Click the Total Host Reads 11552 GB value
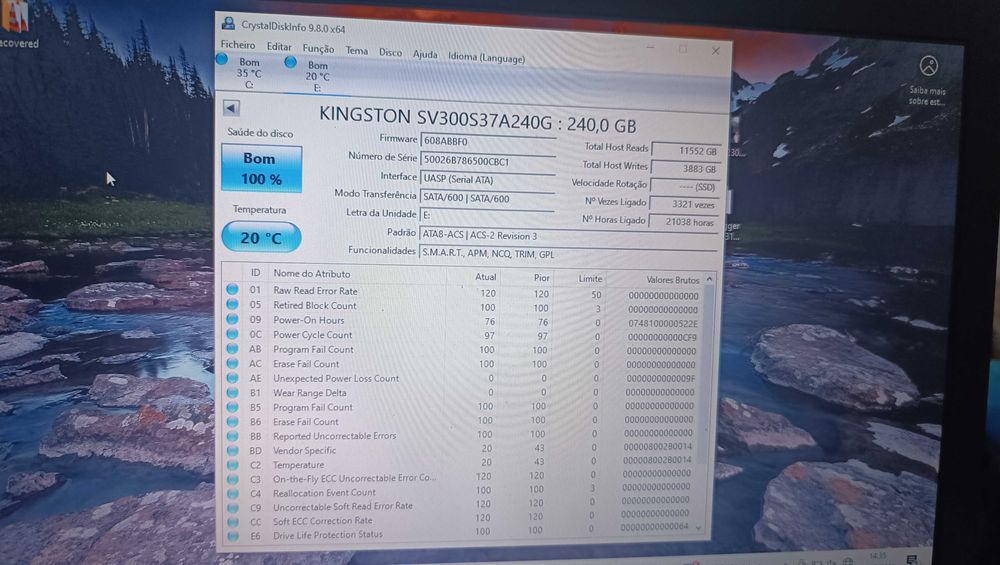This screenshot has width=1000, height=565. 686,151
